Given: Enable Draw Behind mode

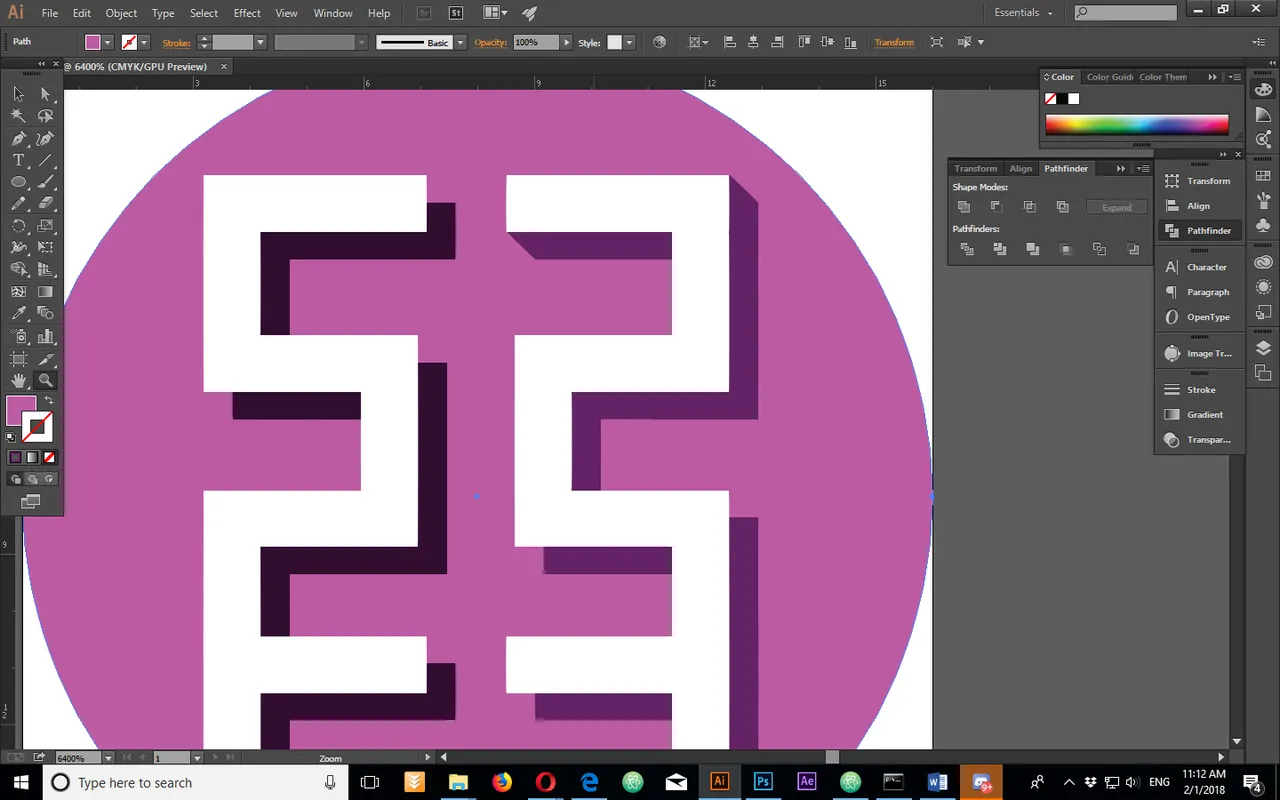Looking at the screenshot, I should pos(32,479).
